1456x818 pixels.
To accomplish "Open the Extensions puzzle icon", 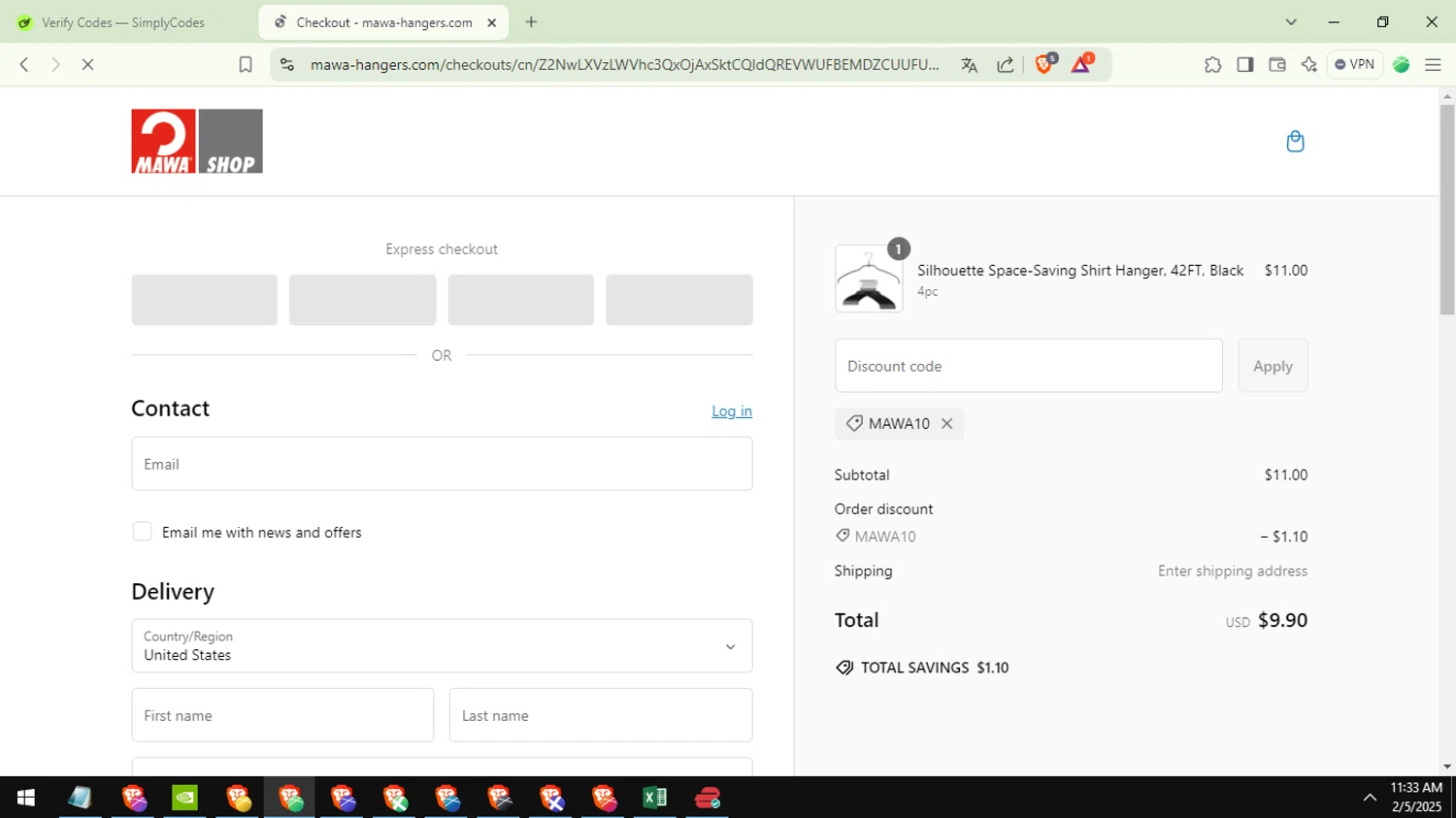I will point(1212,65).
